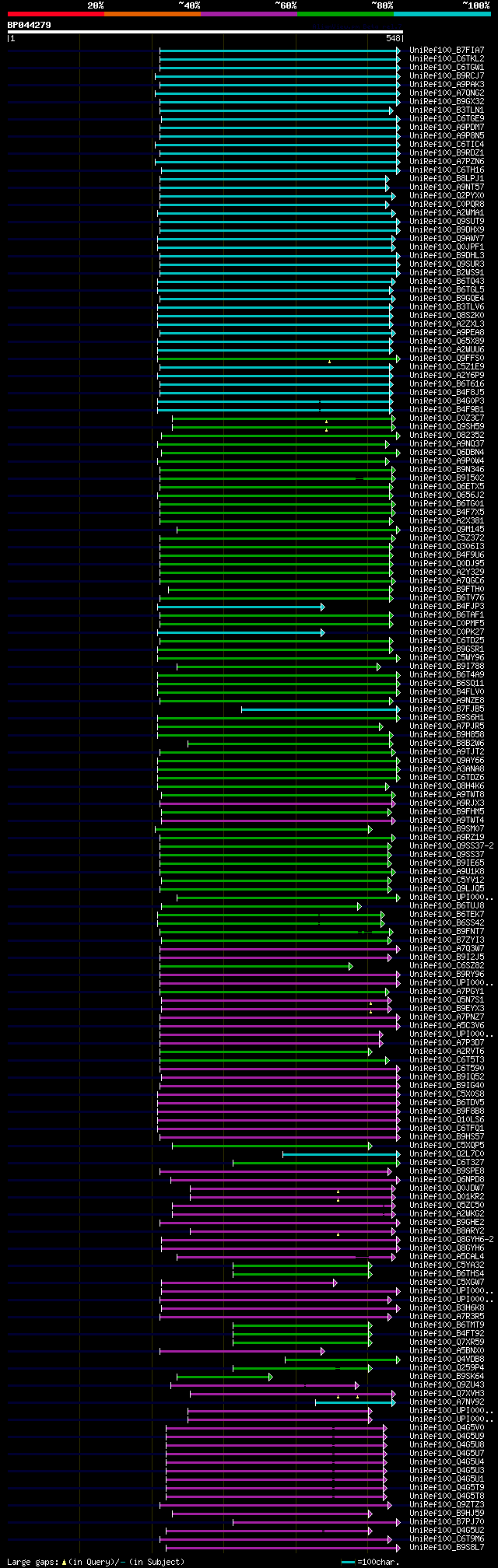The image size is (498, 1568).
Task: Select the UniRef100_B4FLV0 label
Action: (447, 691)
